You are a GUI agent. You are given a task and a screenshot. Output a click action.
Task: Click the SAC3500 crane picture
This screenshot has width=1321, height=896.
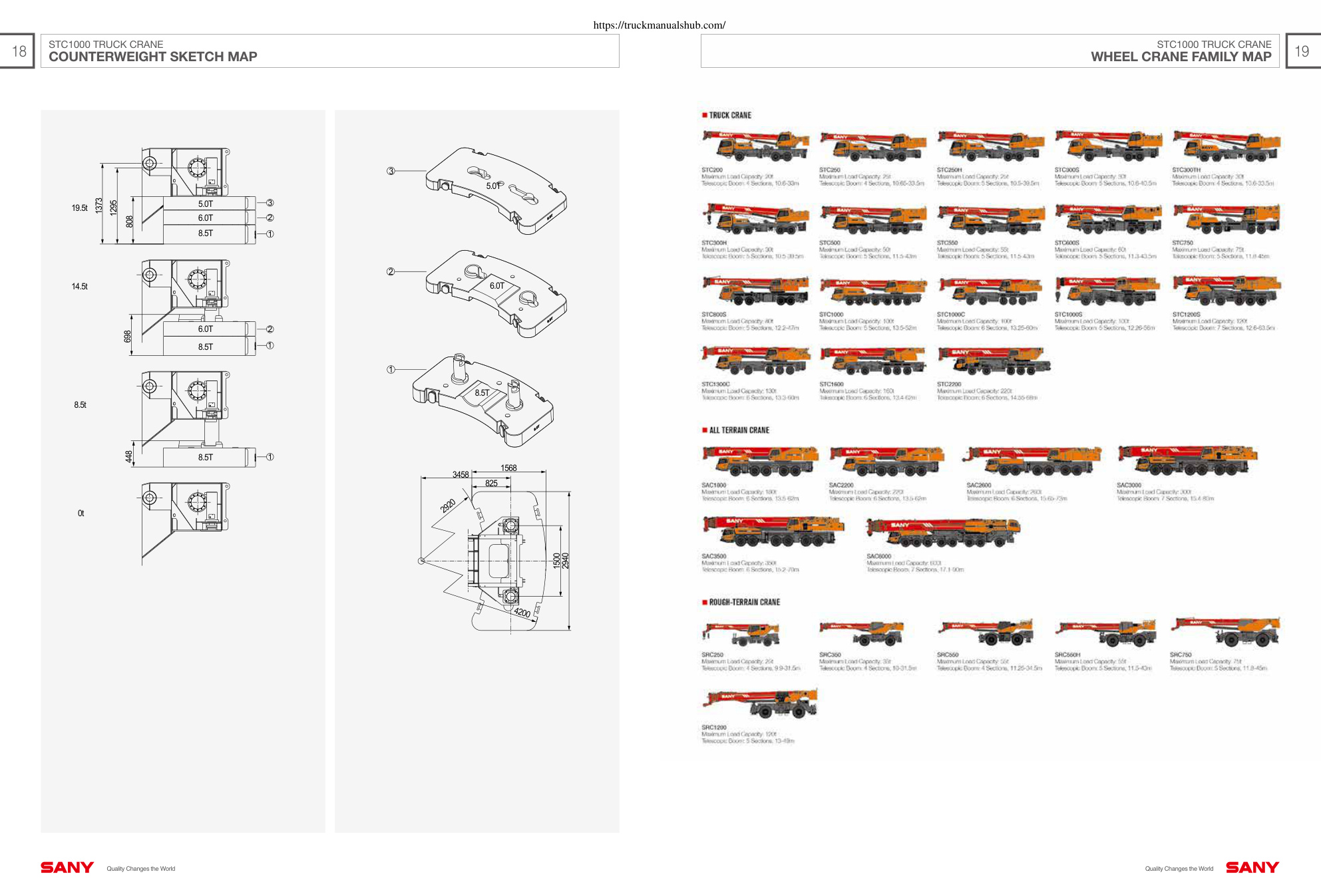774,531
